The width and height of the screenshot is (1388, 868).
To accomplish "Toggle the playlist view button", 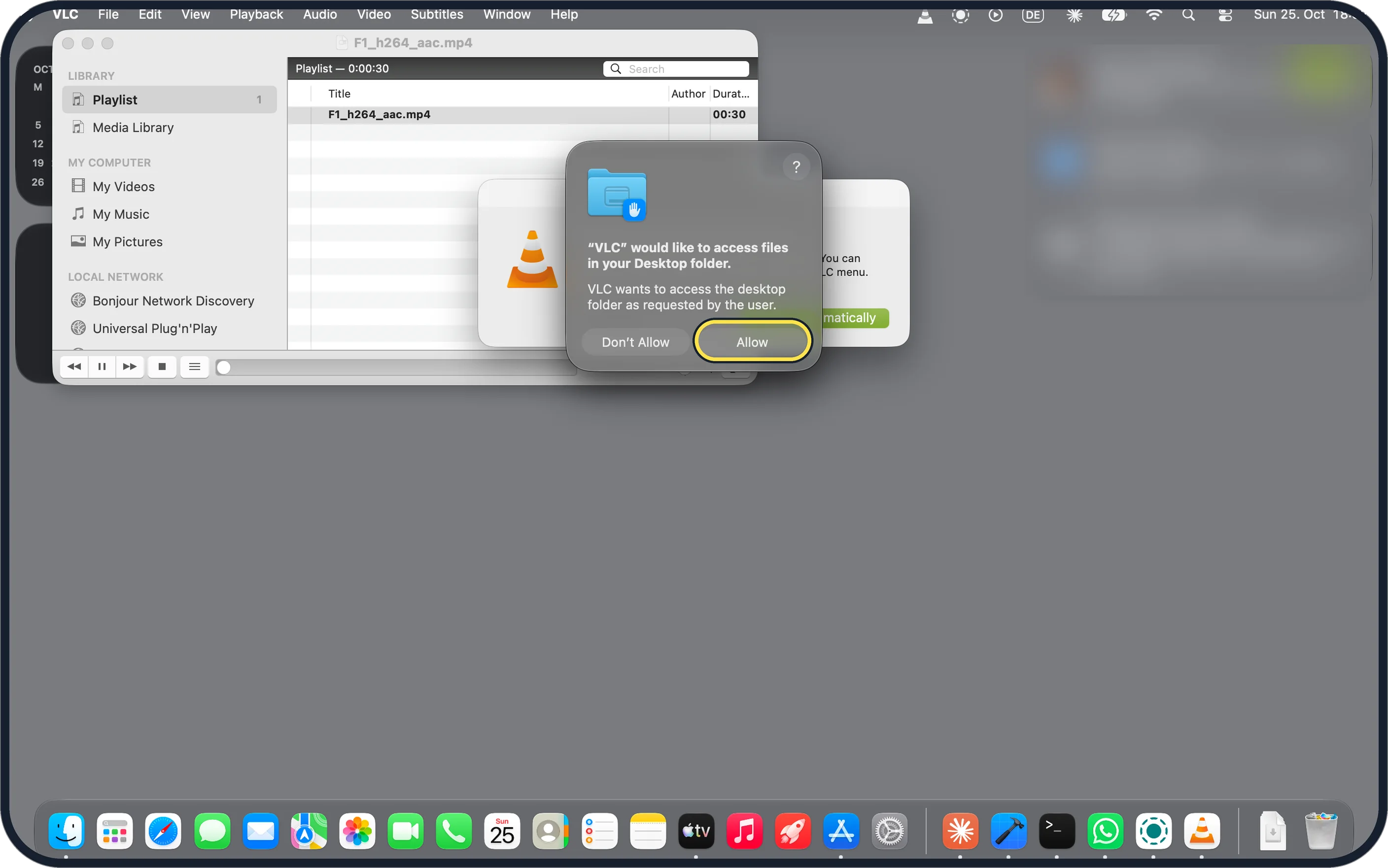I will (x=195, y=366).
